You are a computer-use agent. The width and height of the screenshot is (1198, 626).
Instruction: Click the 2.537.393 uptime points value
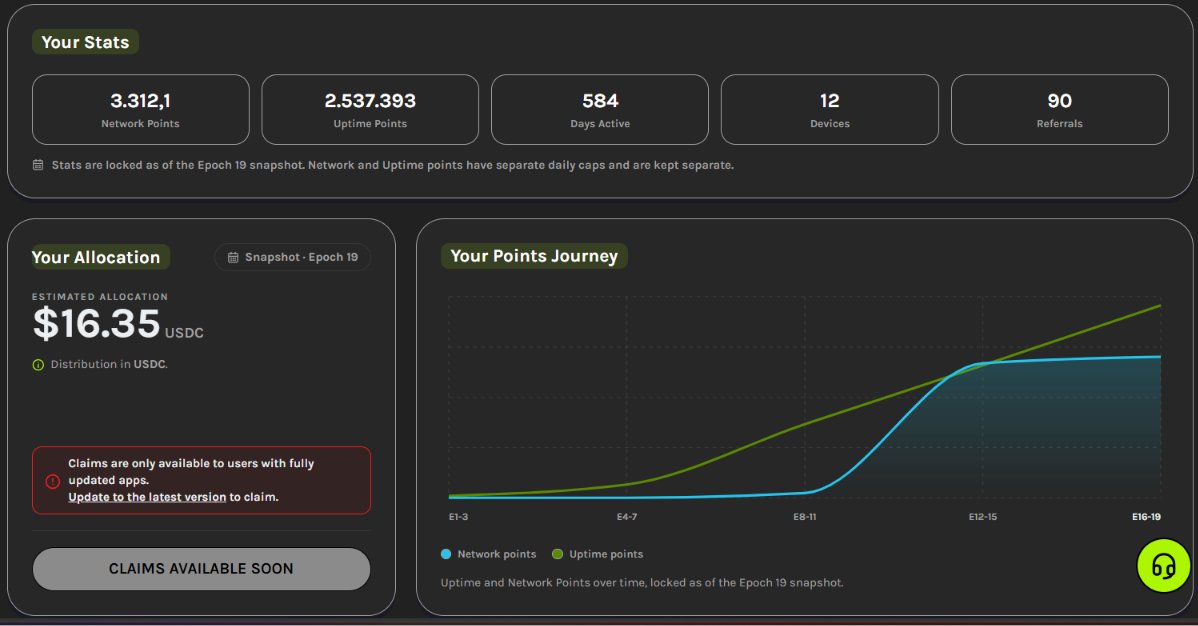point(370,101)
